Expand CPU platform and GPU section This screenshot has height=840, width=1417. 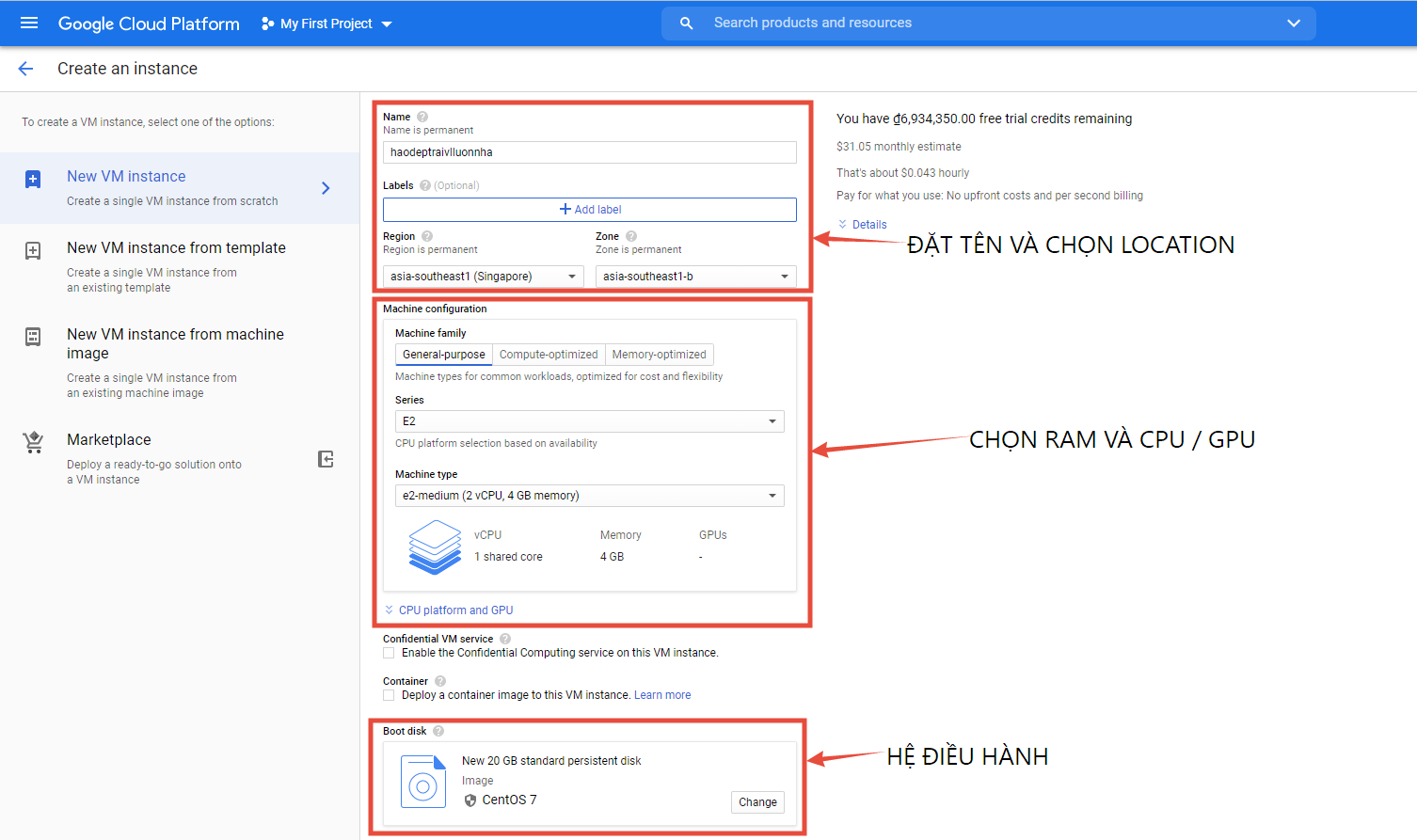click(x=449, y=610)
